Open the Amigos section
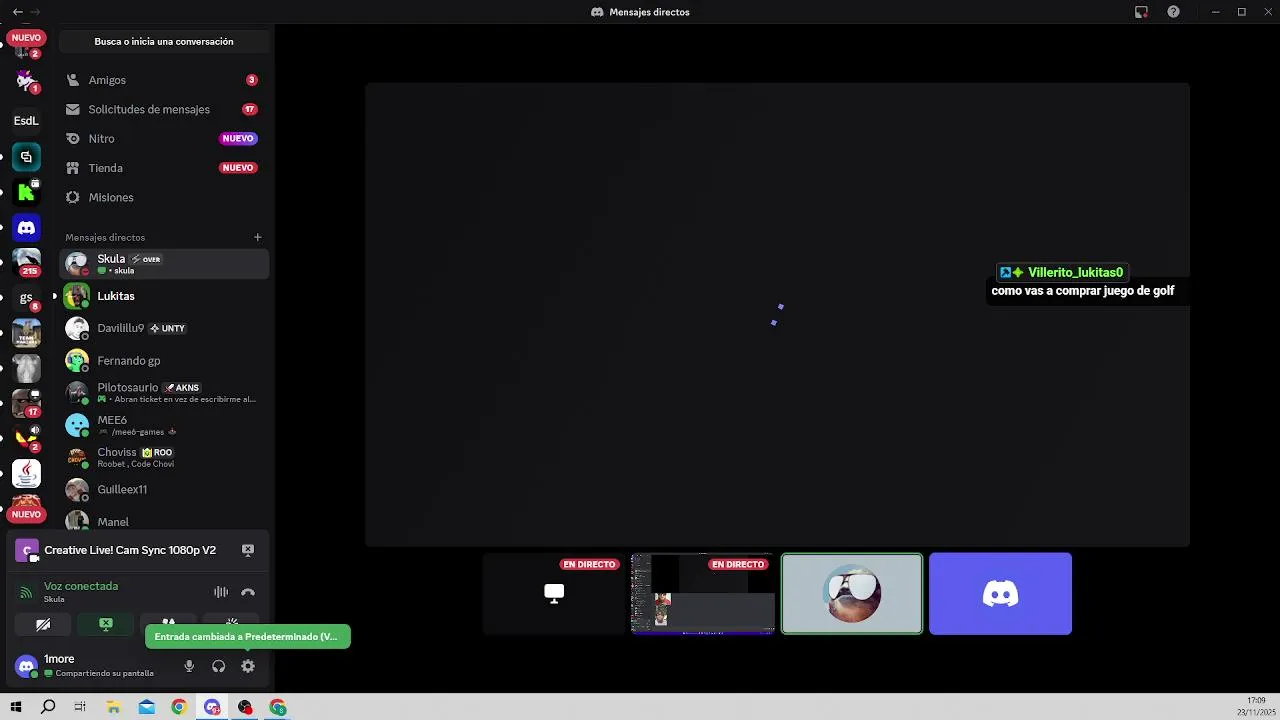1280x720 pixels. (x=164, y=80)
